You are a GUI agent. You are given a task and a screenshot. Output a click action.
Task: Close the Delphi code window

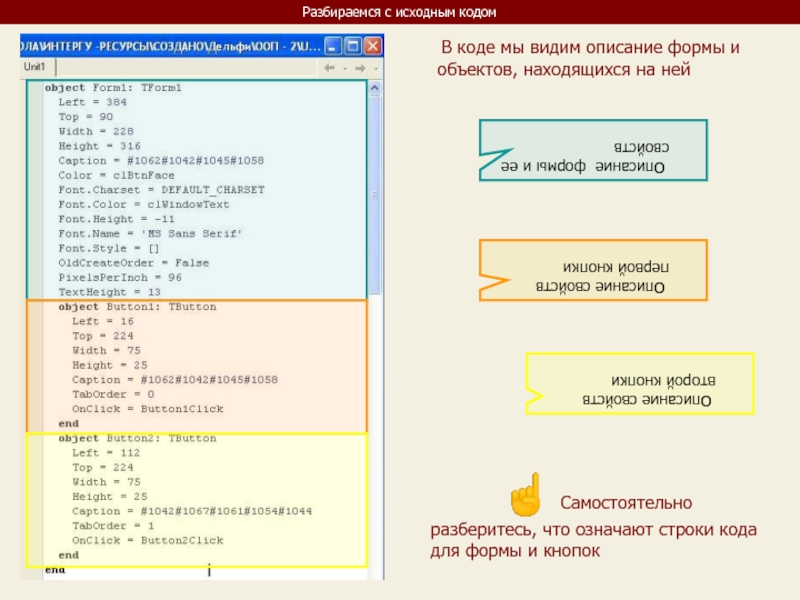[373, 46]
